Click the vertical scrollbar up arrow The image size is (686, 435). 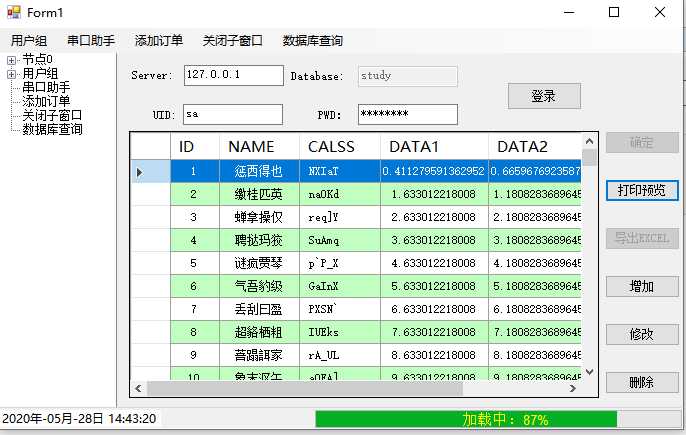[x=589, y=141]
